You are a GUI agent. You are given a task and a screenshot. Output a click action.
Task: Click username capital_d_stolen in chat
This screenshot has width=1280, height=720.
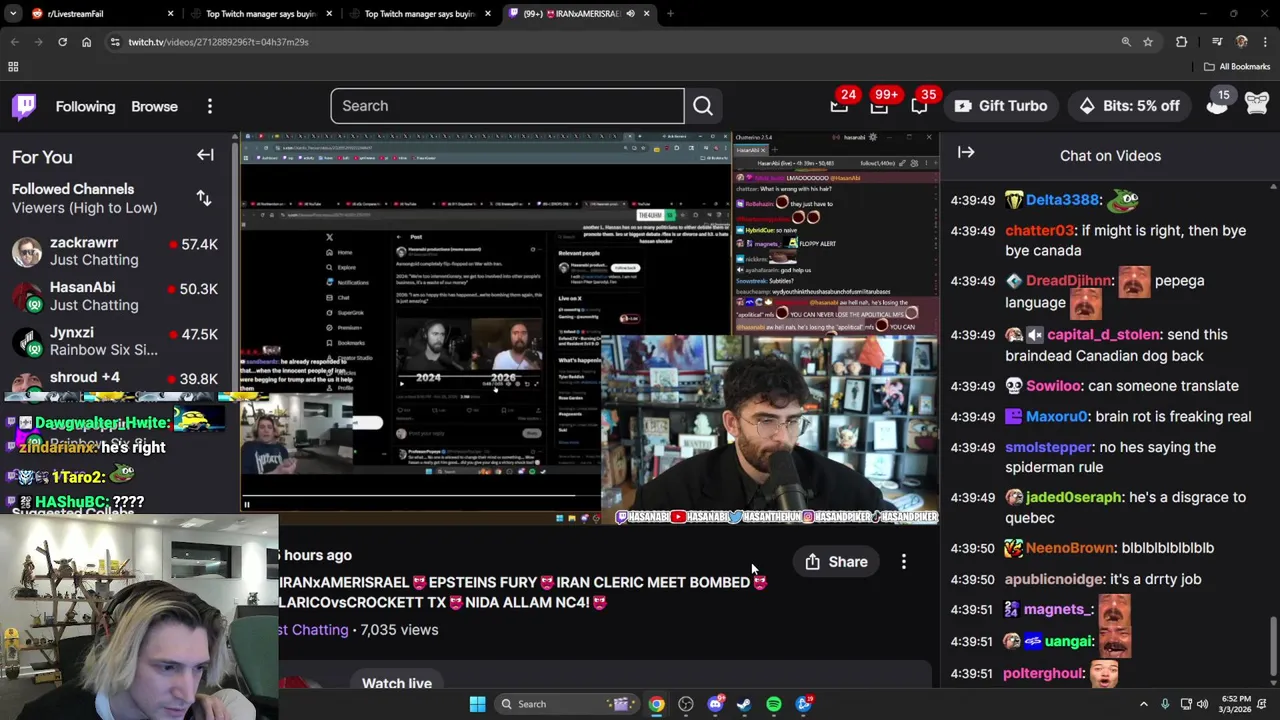[x=1104, y=335]
